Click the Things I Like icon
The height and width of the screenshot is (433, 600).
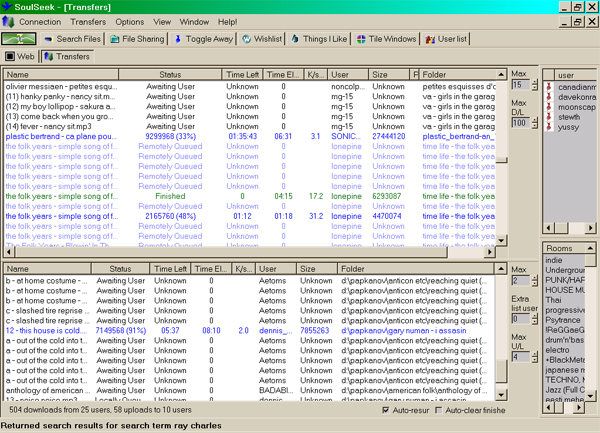(x=295, y=39)
